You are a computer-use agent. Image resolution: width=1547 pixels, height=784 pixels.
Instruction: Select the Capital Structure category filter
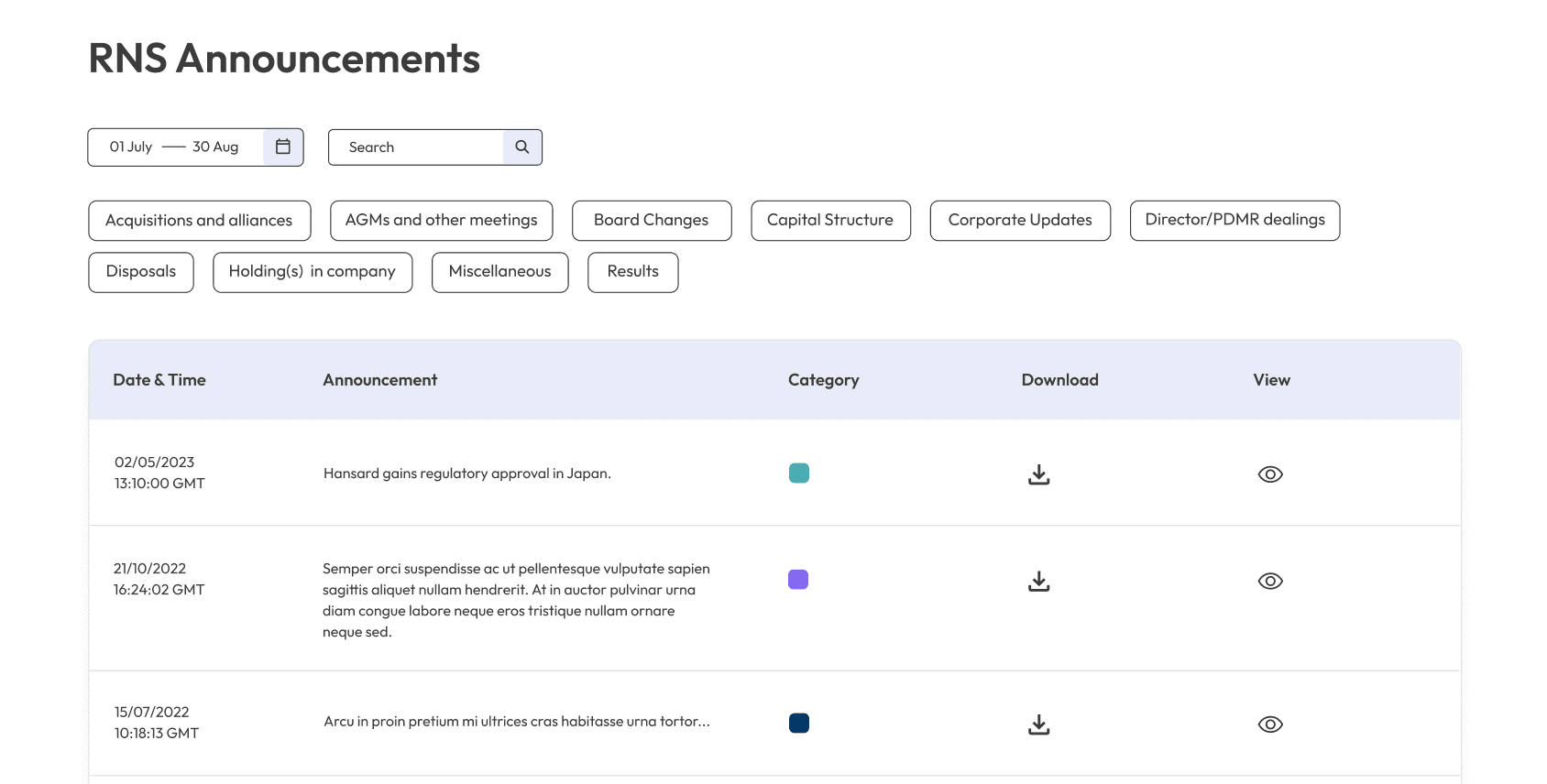(830, 221)
